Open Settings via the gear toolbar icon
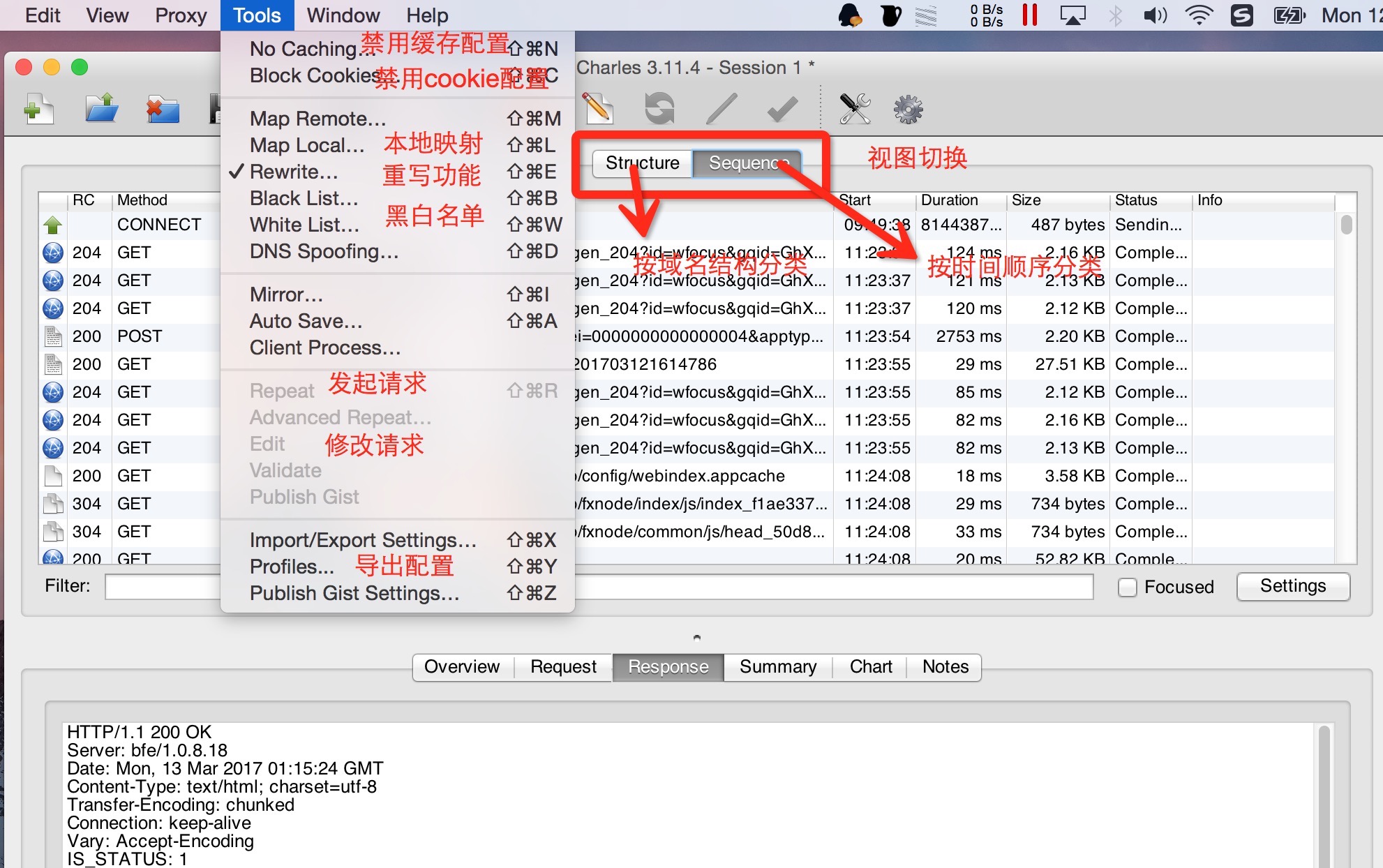Image resolution: width=1383 pixels, height=868 pixels. tap(908, 109)
